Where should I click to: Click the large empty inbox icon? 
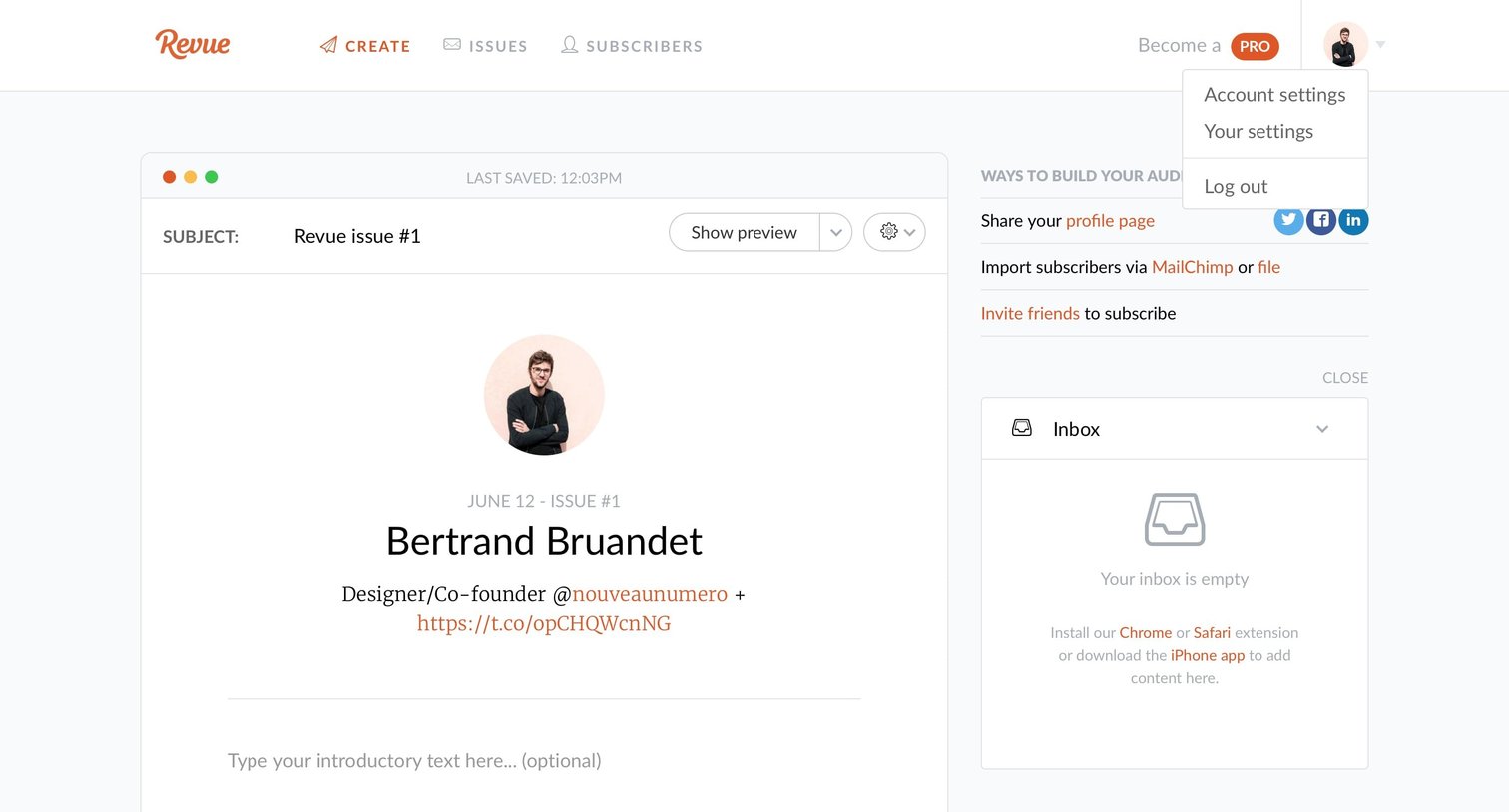[x=1175, y=519]
